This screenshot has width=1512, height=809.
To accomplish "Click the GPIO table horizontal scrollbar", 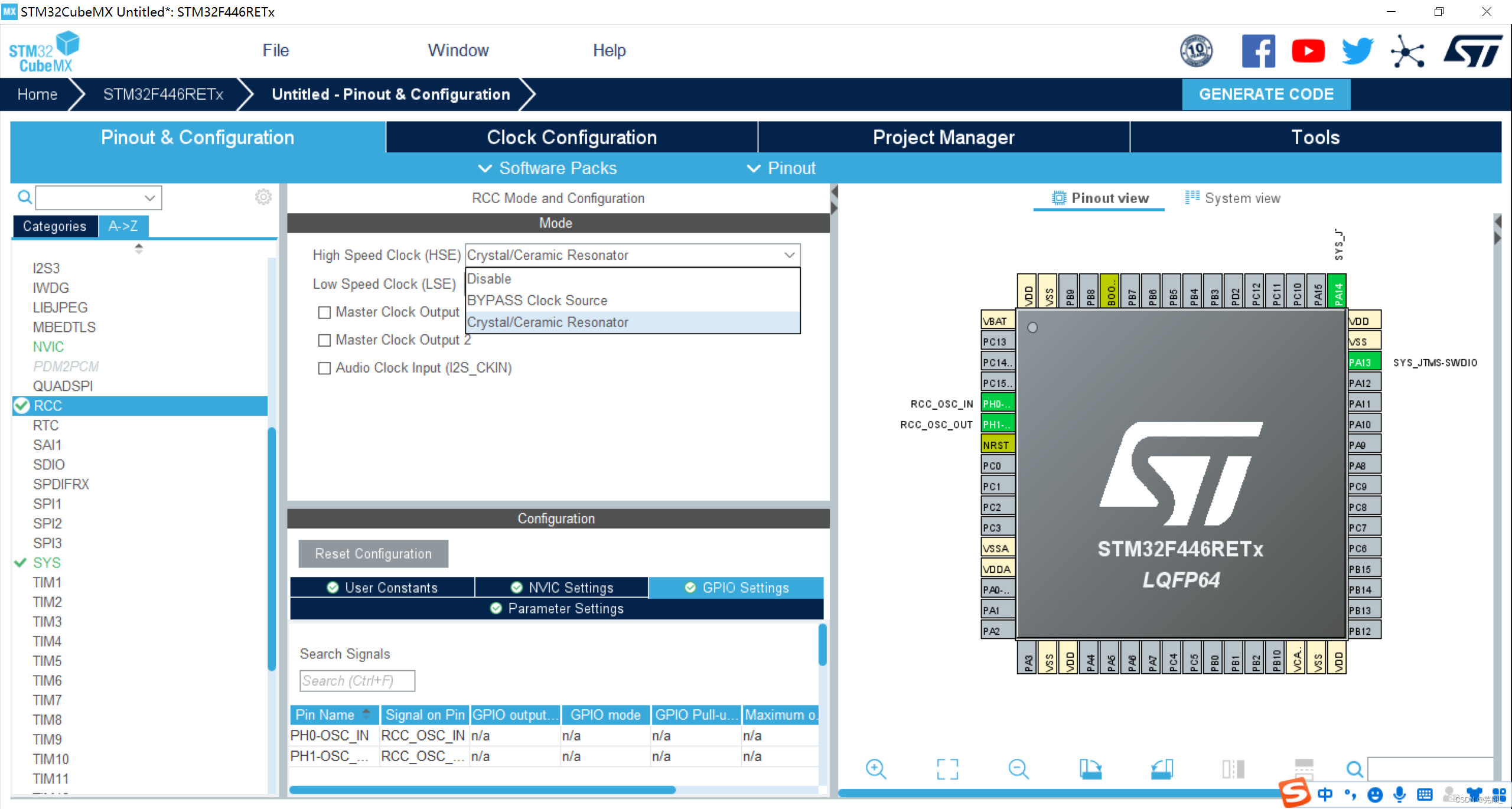I will pyautogui.click(x=482, y=790).
